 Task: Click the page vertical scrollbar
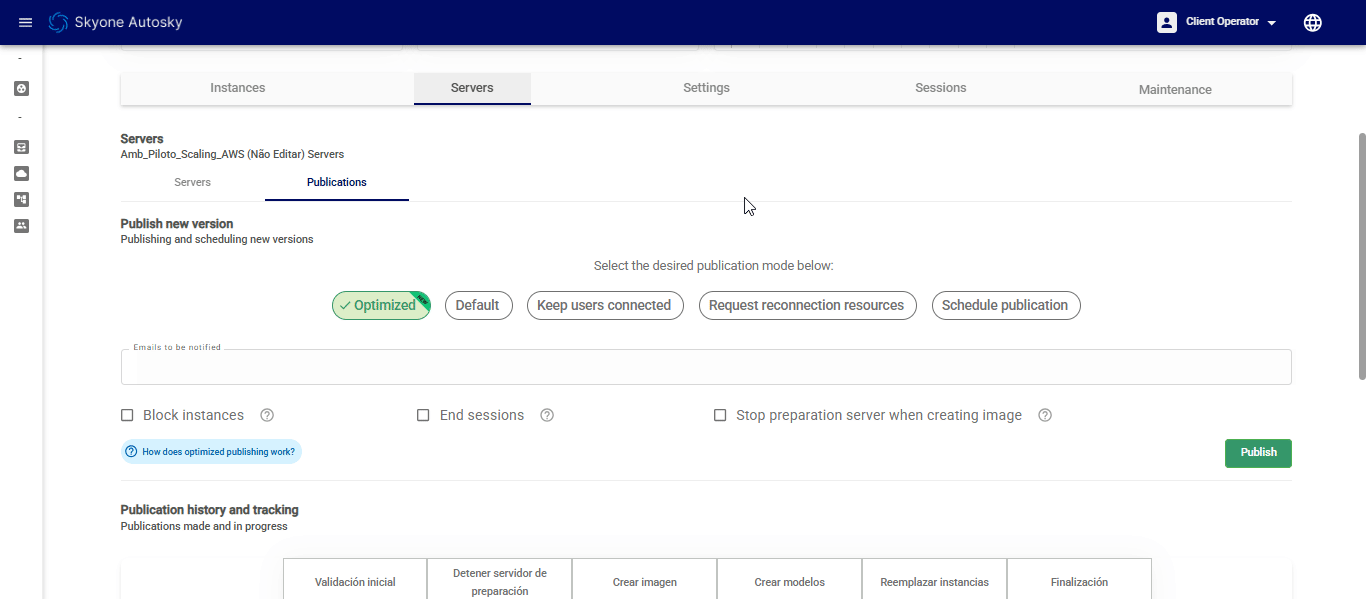point(1361,256)
